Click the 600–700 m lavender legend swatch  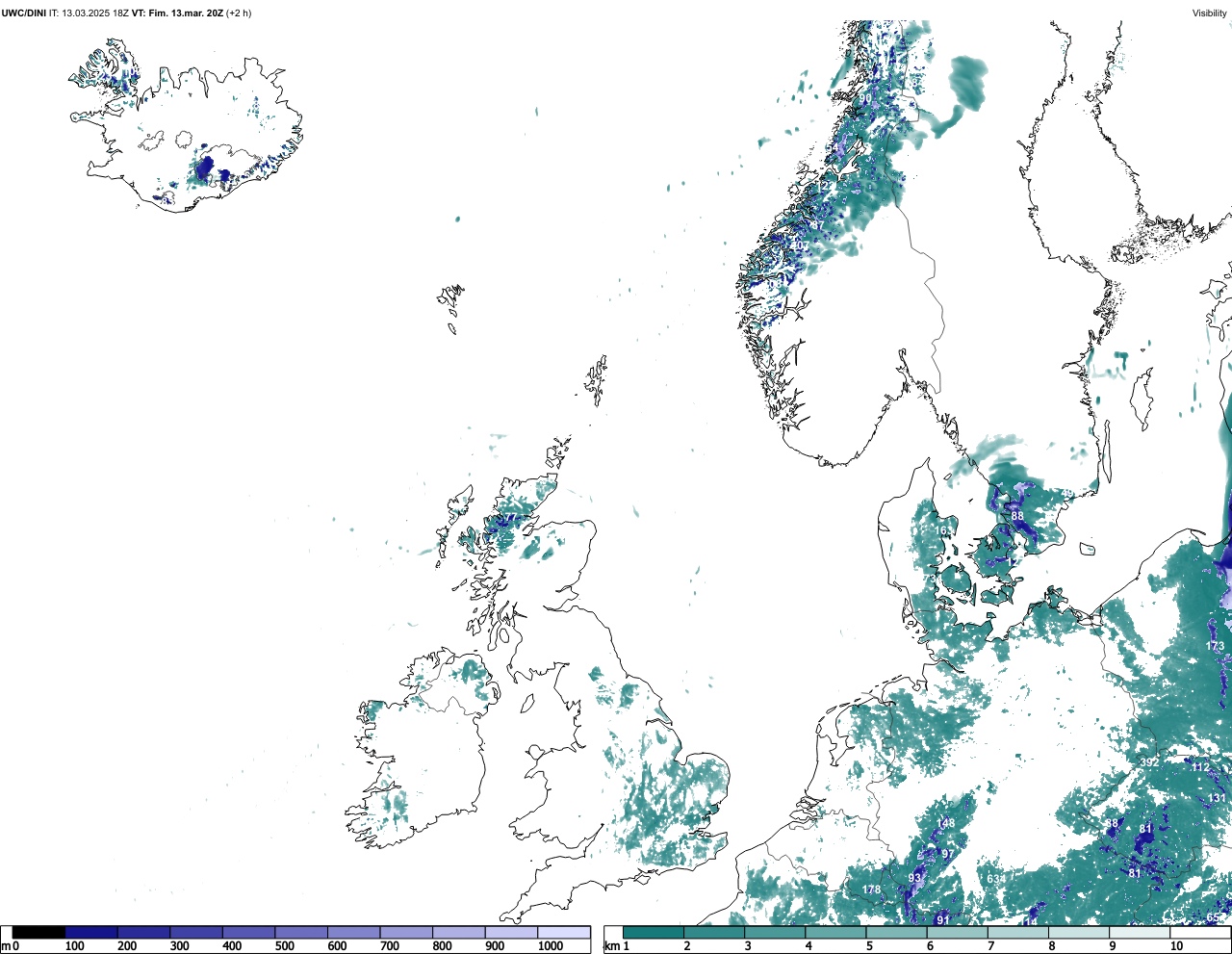click(354, 933)
